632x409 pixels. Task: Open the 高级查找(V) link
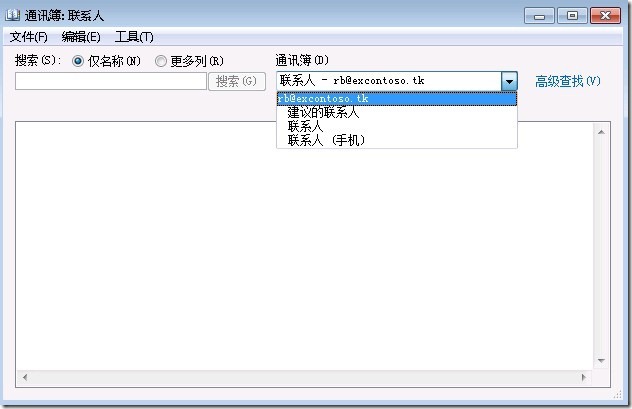click(x=567, y=81)
